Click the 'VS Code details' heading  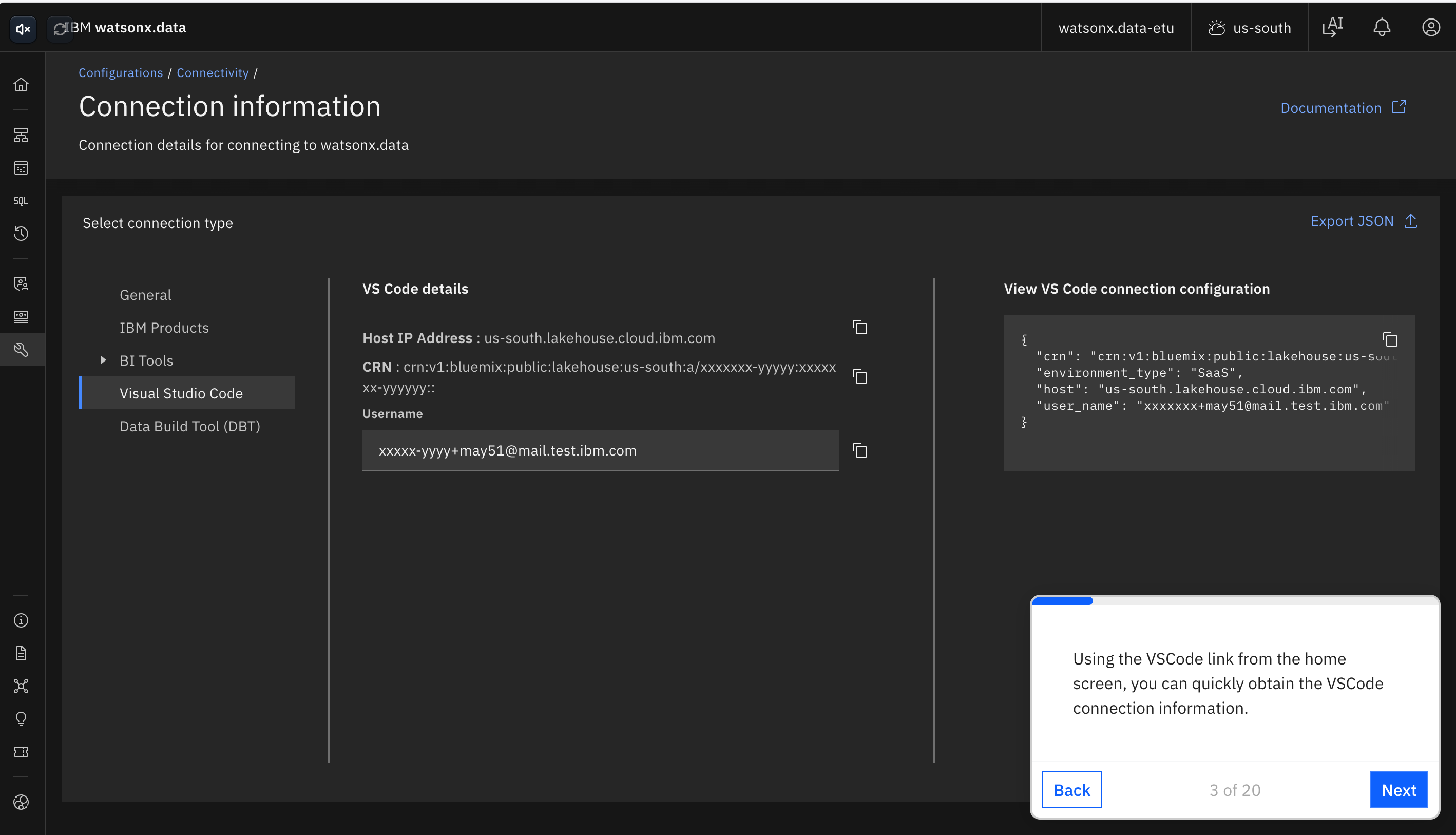tap(415, 289)
